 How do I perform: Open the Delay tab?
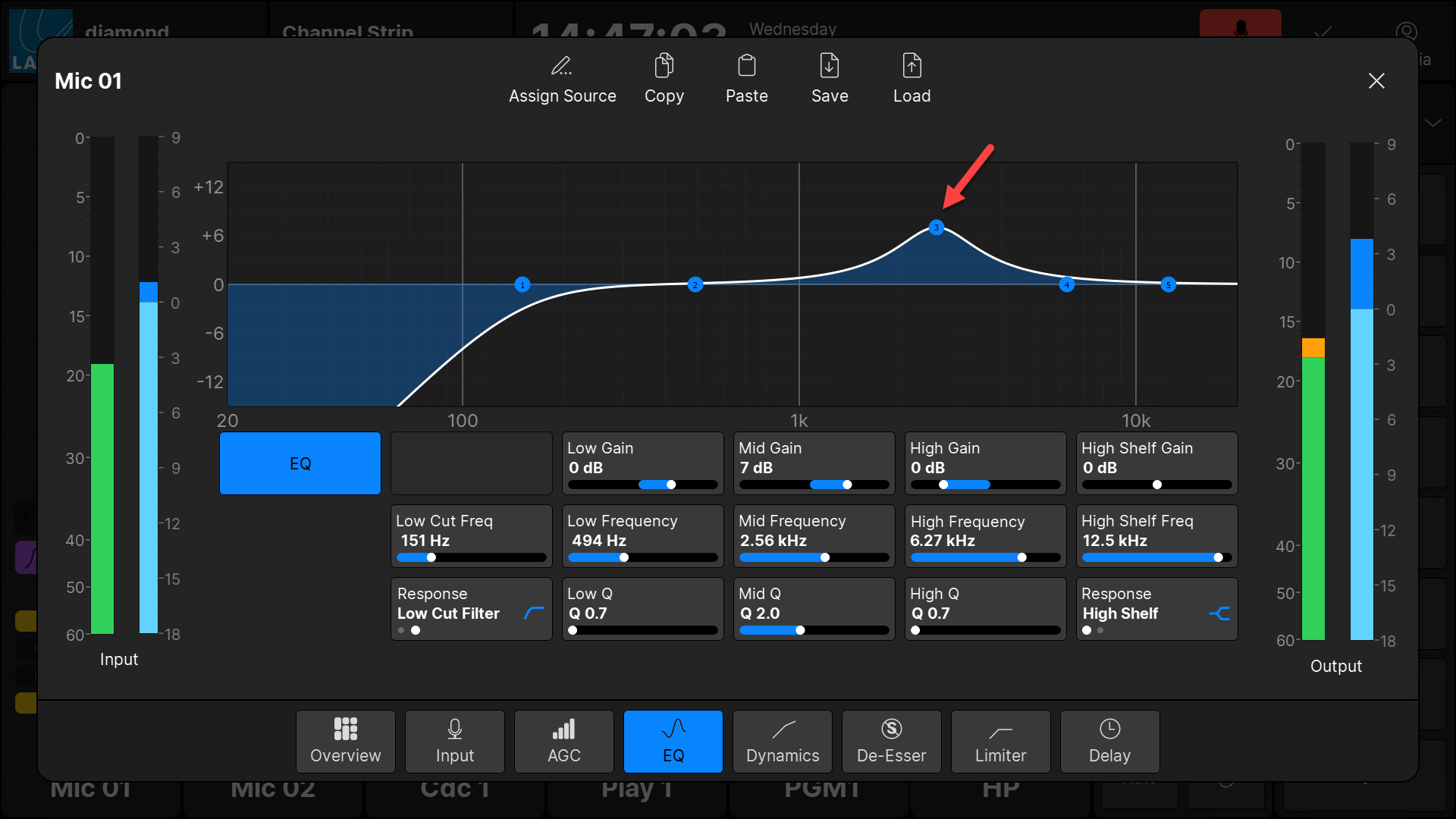[x=1109, y=741]
